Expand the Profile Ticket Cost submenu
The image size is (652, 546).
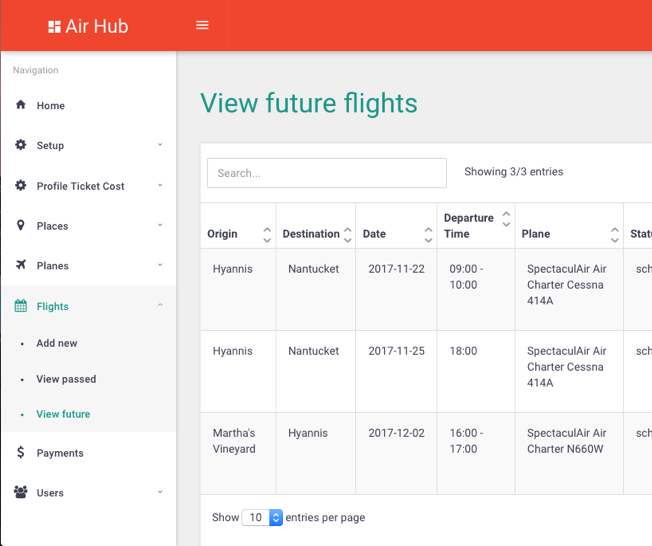pyautogui.click(x=160, y=186)
